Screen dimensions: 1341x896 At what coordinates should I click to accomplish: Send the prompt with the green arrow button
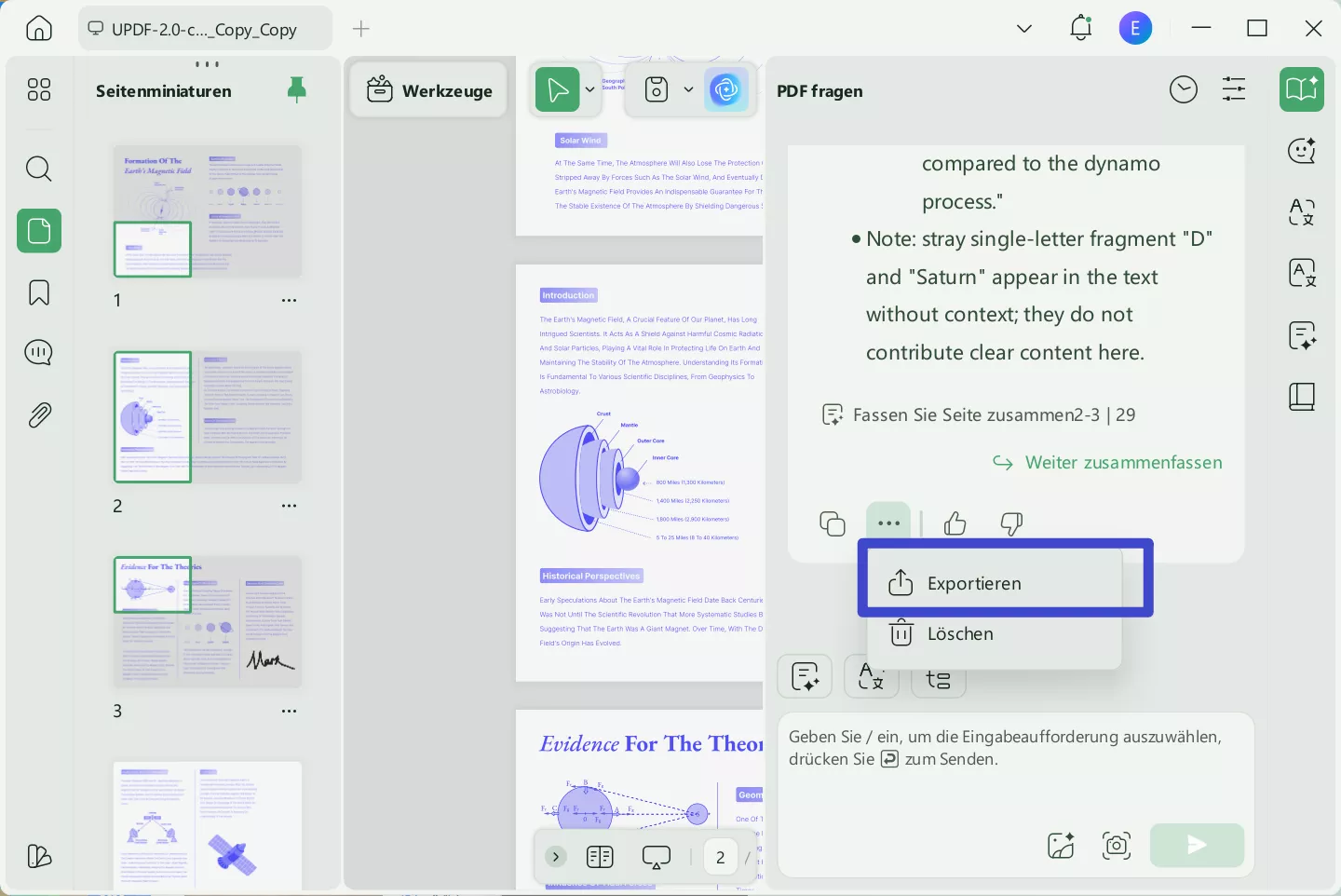click(1197, 845)
